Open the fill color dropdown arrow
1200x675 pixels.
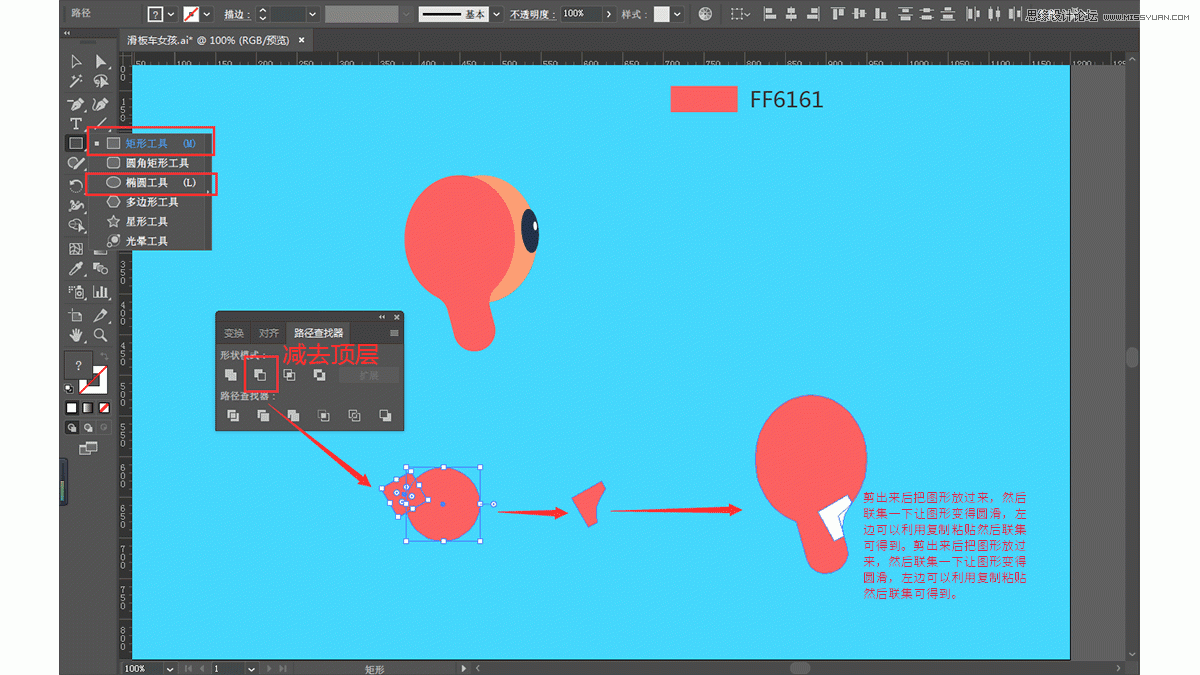[x=172, y=14]
